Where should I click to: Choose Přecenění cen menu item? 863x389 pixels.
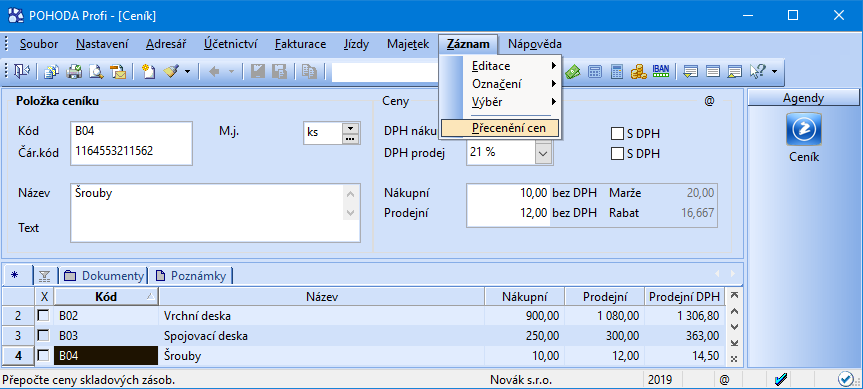point(501,128)
